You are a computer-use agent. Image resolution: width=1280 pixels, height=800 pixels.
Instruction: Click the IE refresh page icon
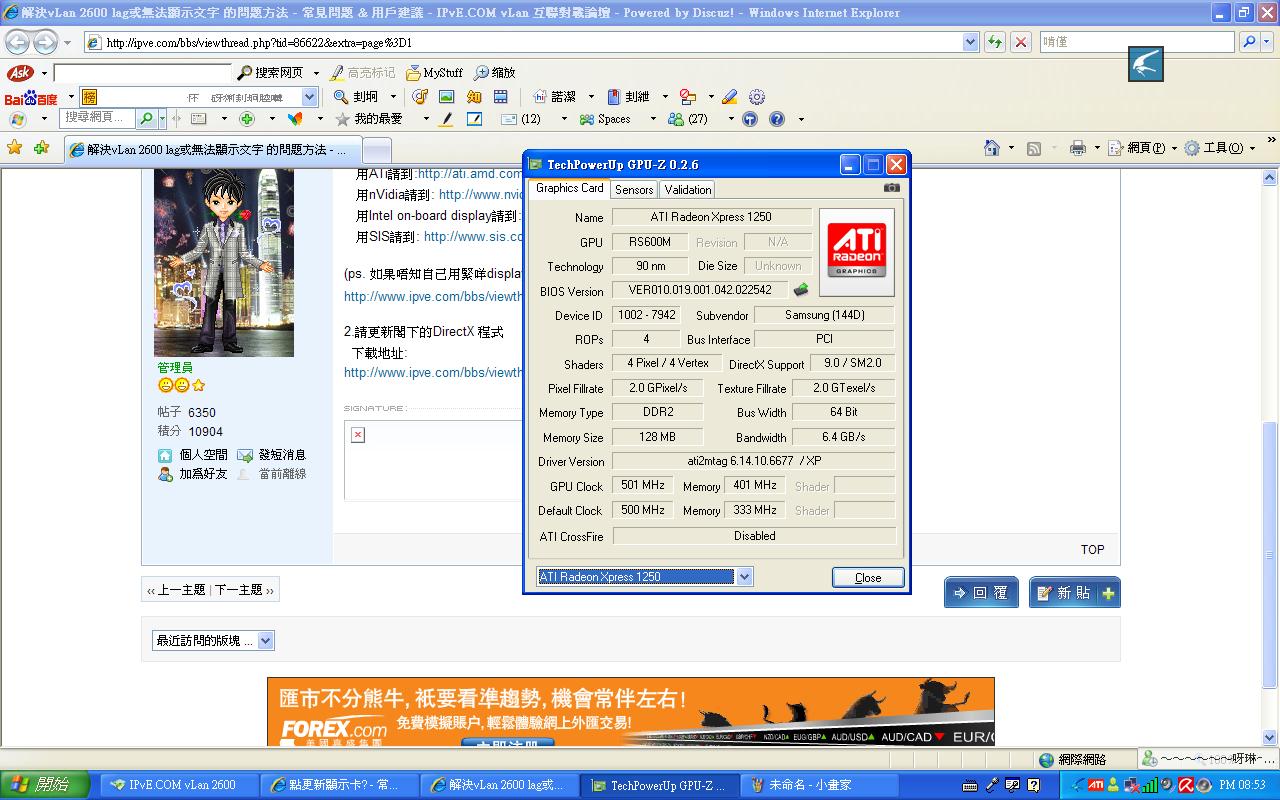[x=995, y=42]
